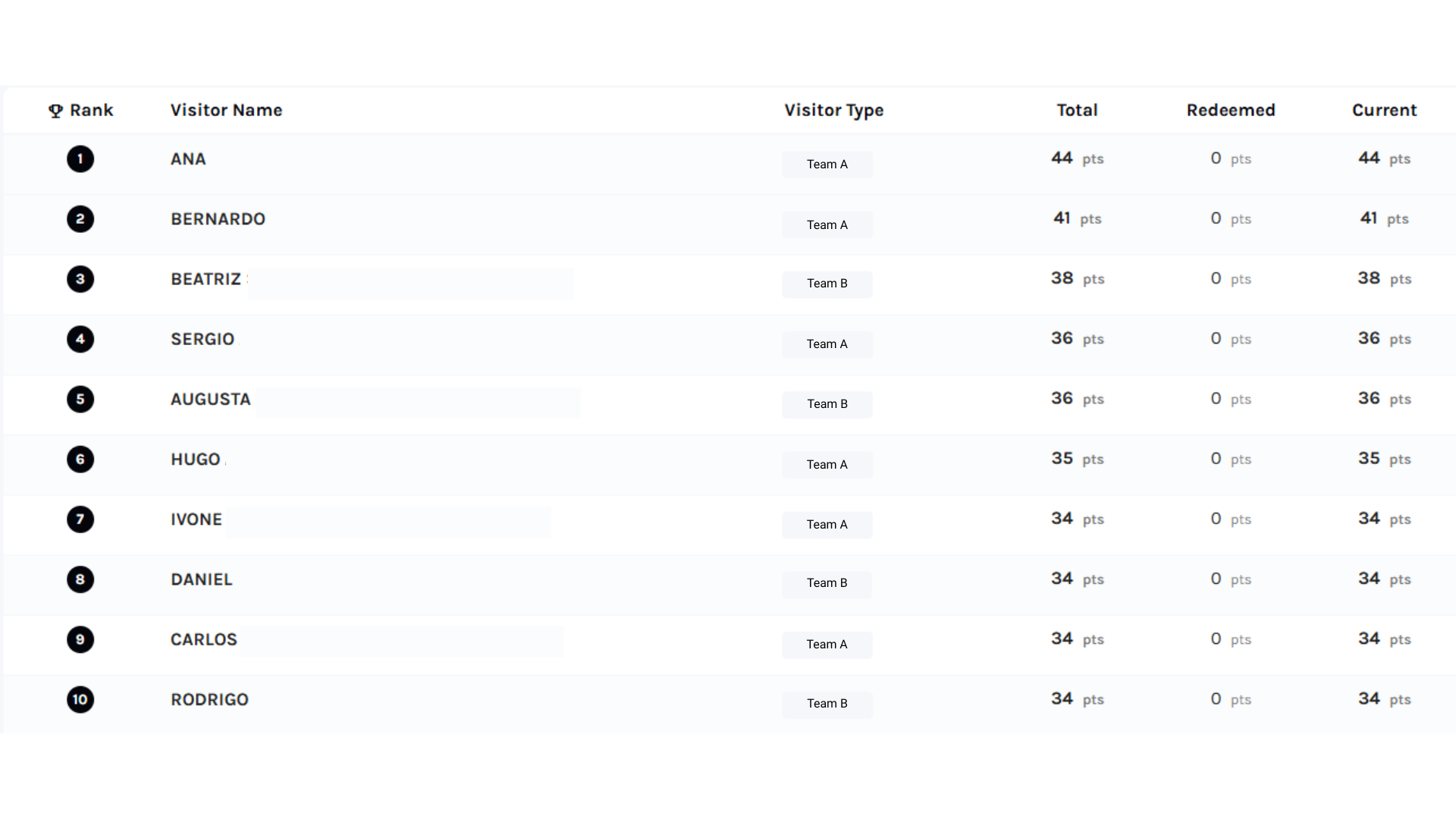The width and height of the screenshot is (1456, 819).
Task: Click the rank 9 circle badge
Action: pyautogui.click(x=80, y=639)
